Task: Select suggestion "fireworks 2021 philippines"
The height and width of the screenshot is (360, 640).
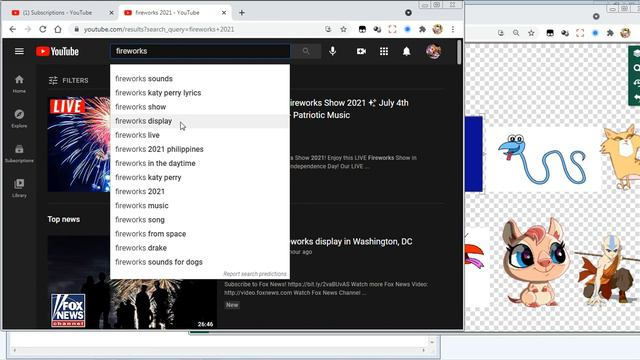Action: pyautogui.click(x=200, y=149)
